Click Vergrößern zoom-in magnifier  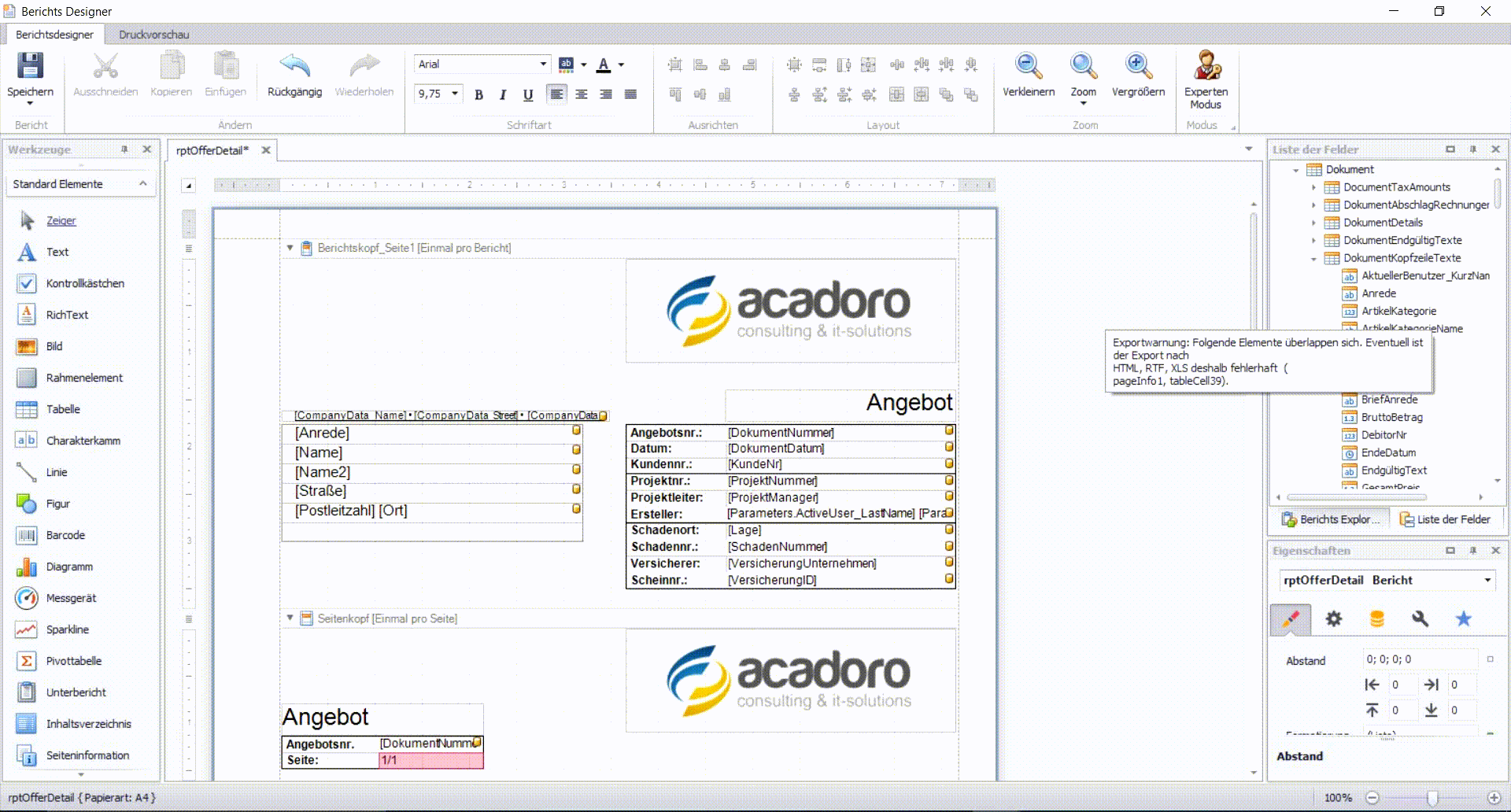pyautogui.click(x=1138, y=66)
